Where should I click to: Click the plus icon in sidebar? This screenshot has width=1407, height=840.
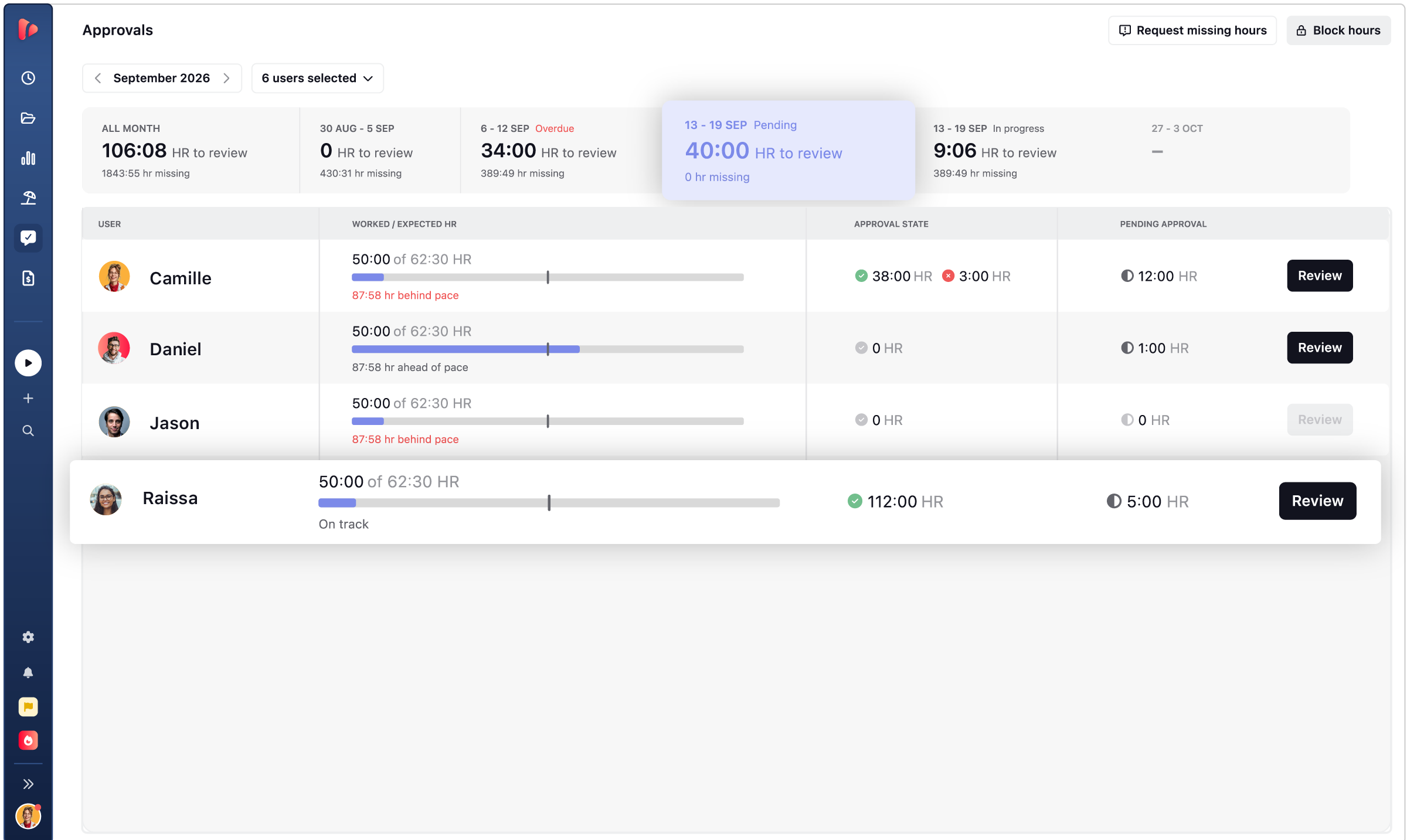(x=28, y=399)
